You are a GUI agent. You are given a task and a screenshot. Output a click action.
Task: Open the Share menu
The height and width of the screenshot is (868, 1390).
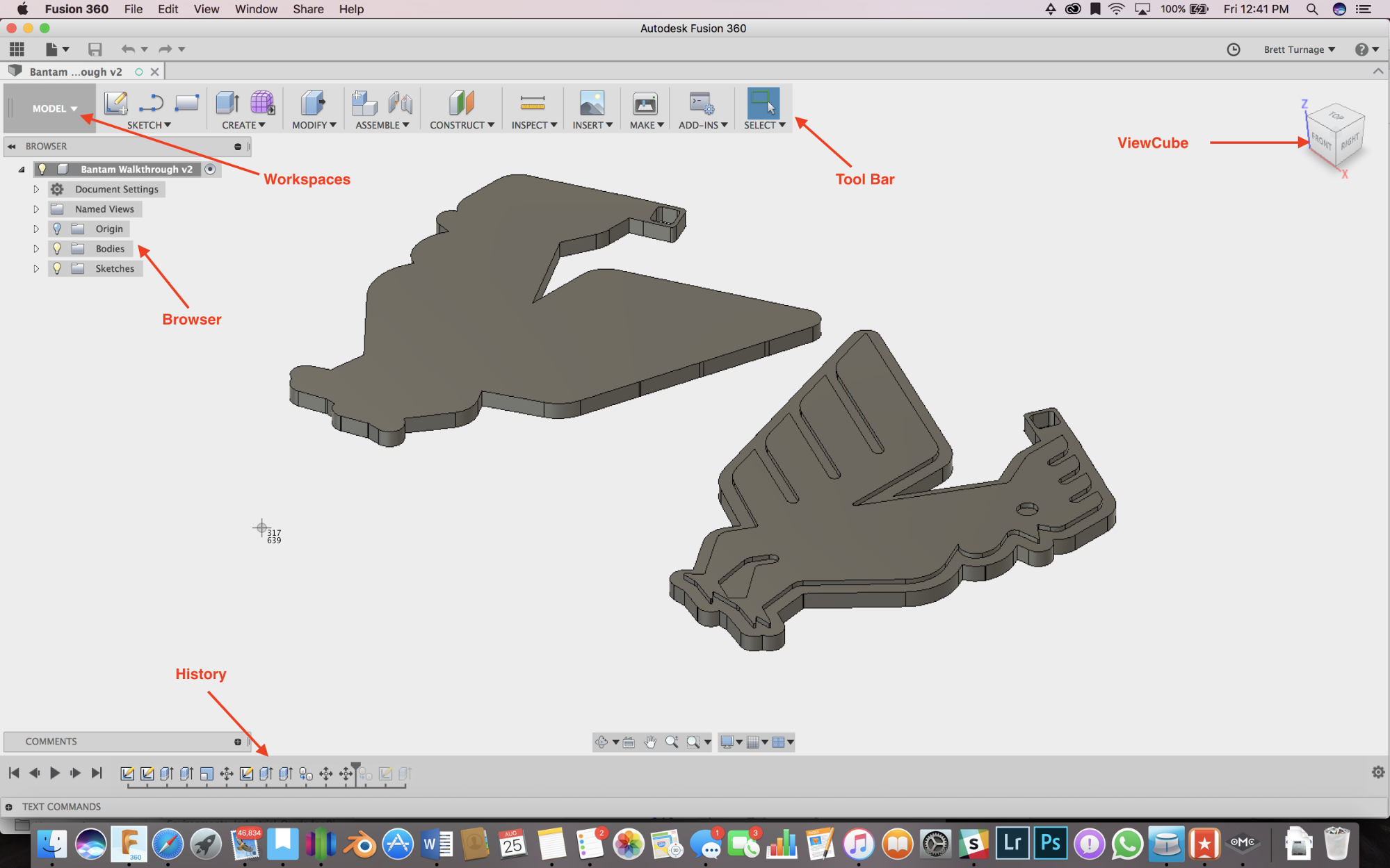click(x=308, y=9)
